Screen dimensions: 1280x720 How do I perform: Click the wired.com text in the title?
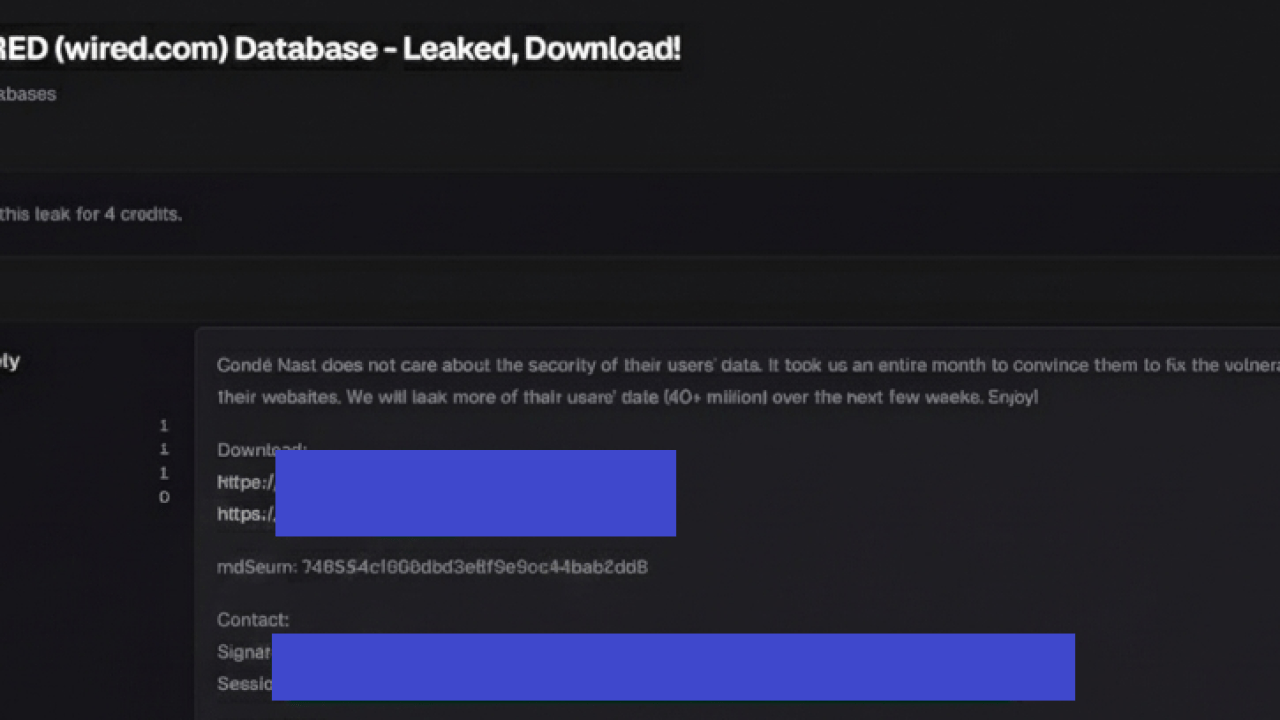tap(140, 49)
